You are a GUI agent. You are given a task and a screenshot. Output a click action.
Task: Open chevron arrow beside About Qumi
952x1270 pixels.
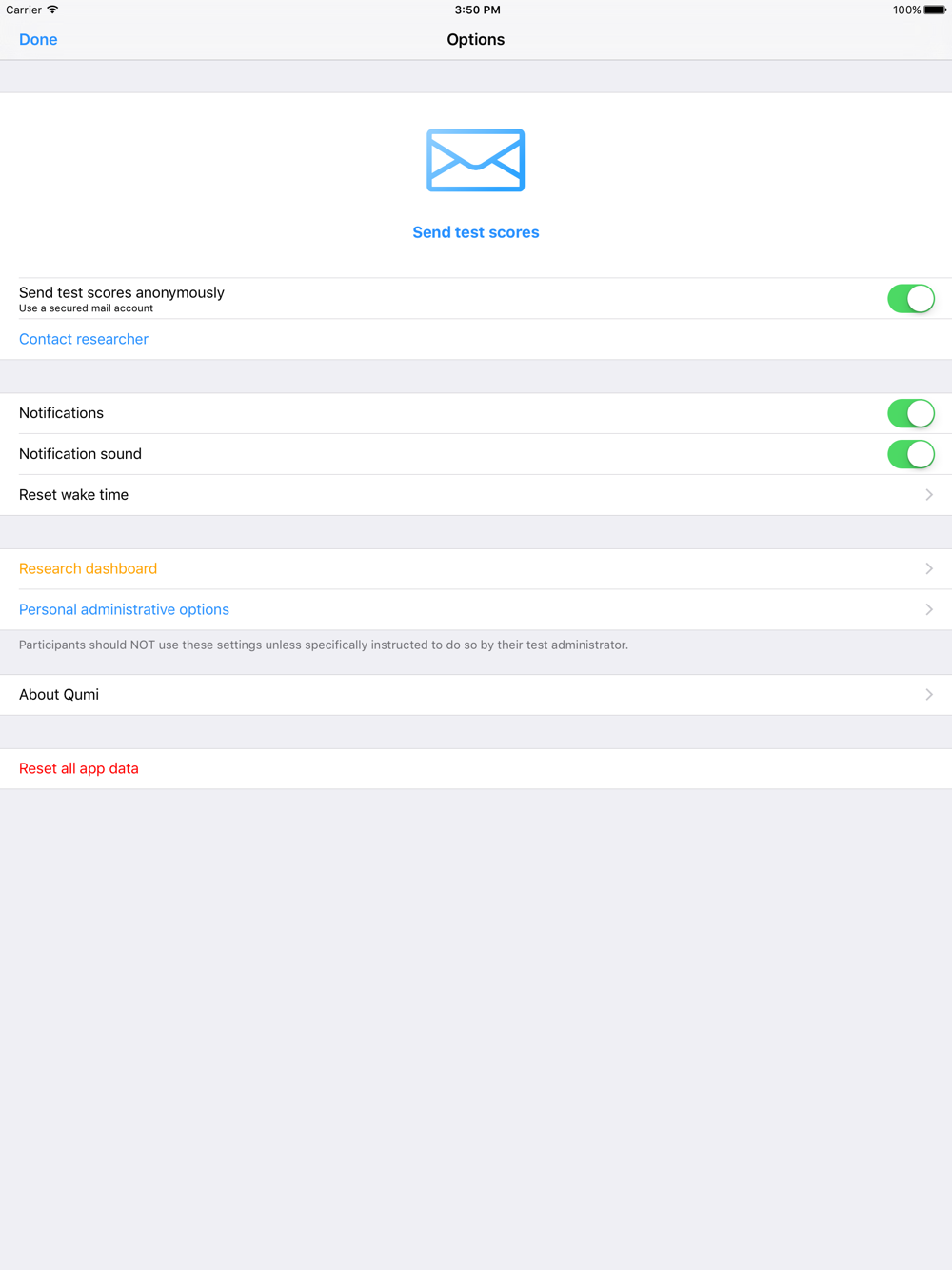[929, 695]
